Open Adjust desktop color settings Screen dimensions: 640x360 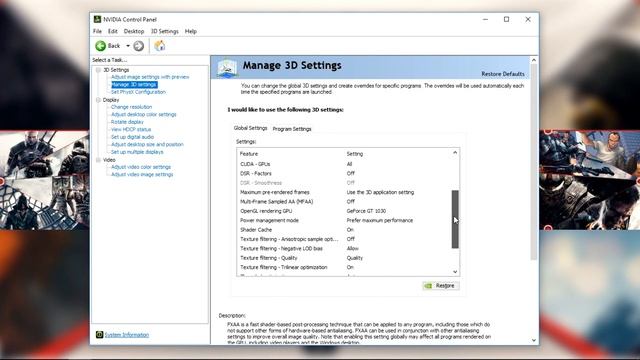[144, 115]
